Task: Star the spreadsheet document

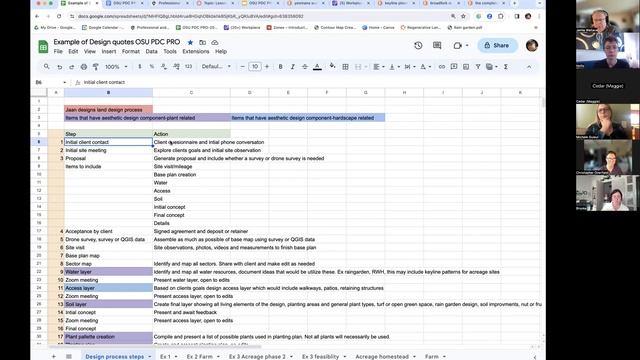Action: [190, 42]
